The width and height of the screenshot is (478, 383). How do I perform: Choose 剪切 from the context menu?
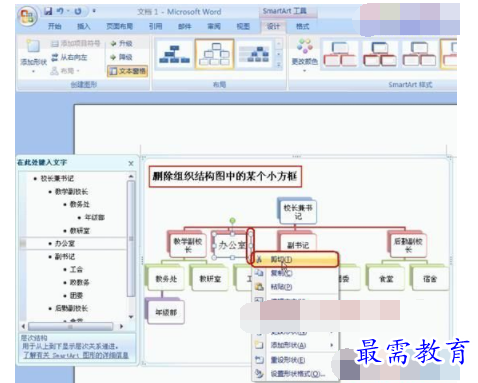(295, 259)
